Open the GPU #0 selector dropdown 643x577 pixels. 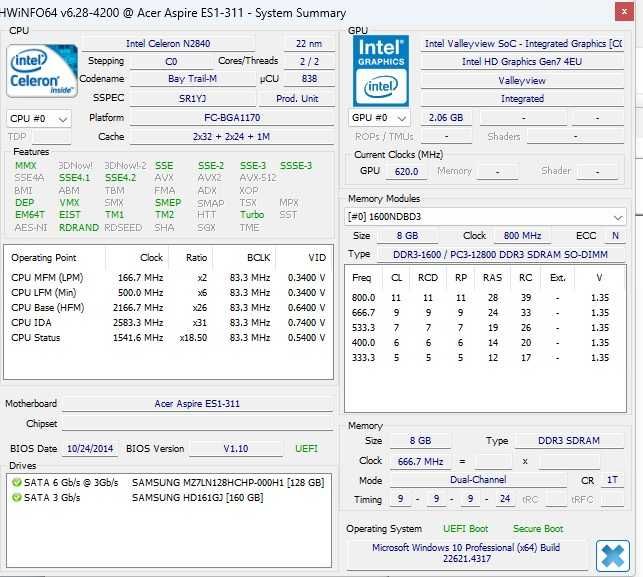click(379, 118)
